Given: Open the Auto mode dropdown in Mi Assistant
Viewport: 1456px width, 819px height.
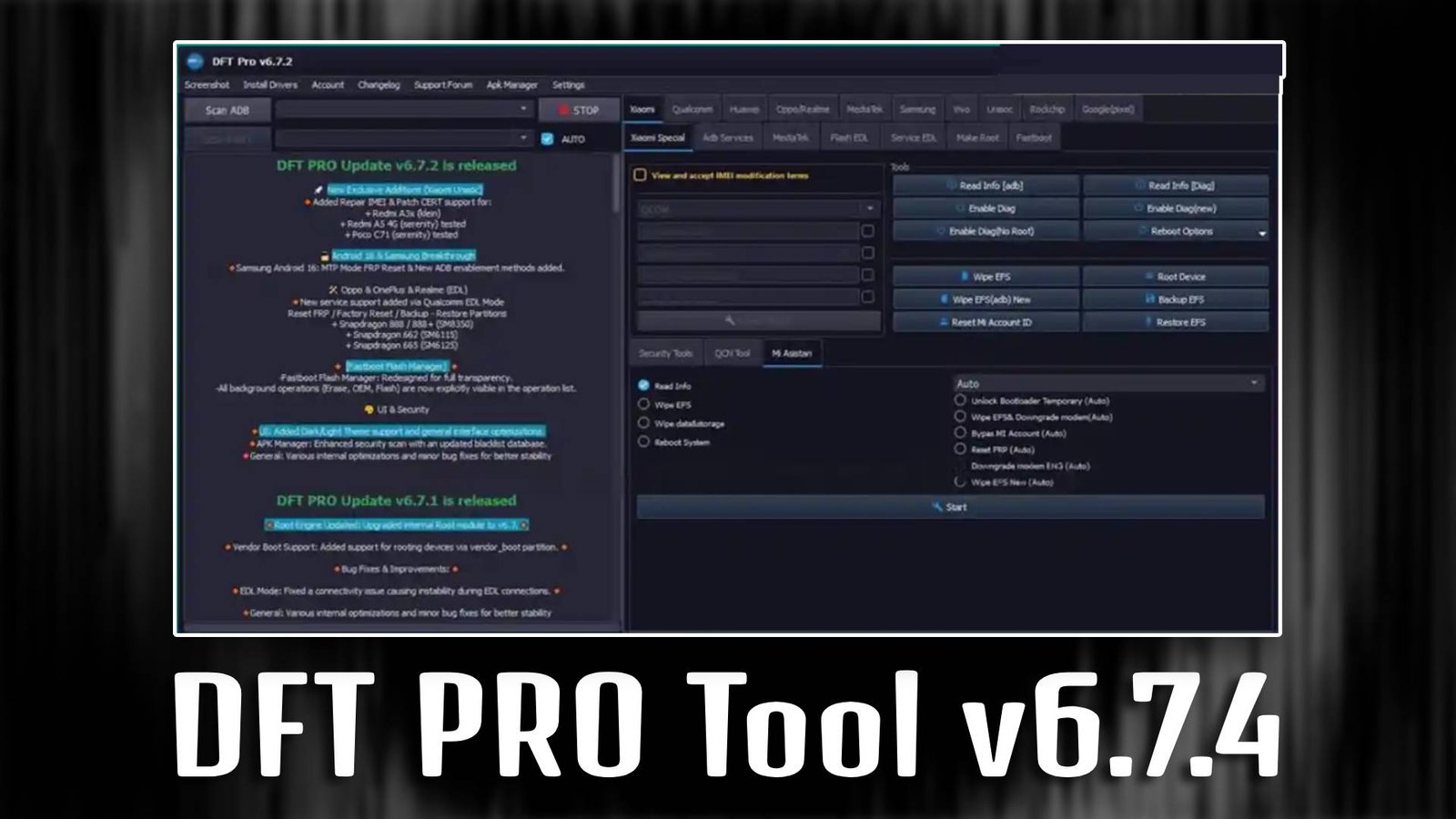Looking at the screenshot, I should click(x=1254, y=382).
